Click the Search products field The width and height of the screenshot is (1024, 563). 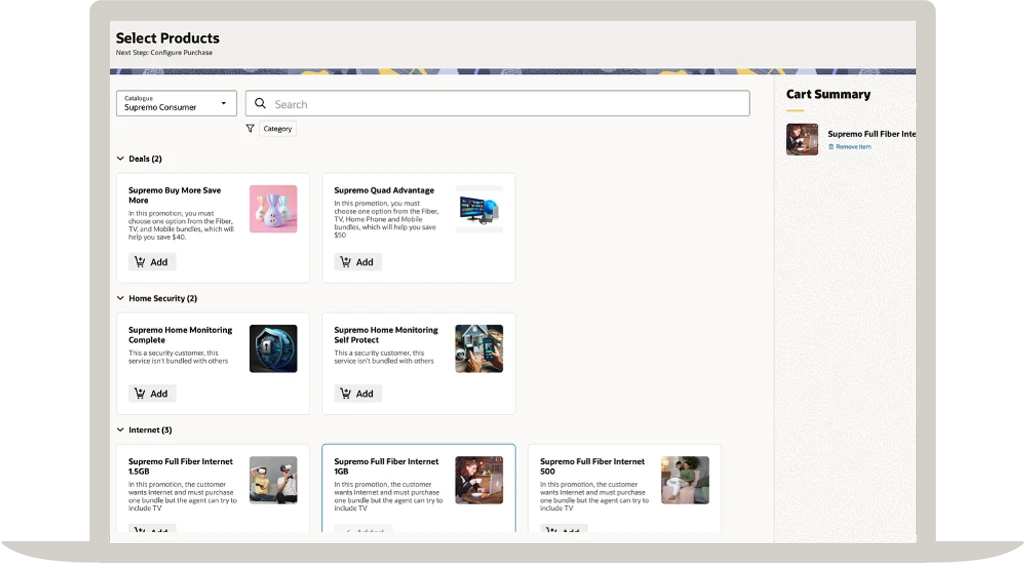497,104
